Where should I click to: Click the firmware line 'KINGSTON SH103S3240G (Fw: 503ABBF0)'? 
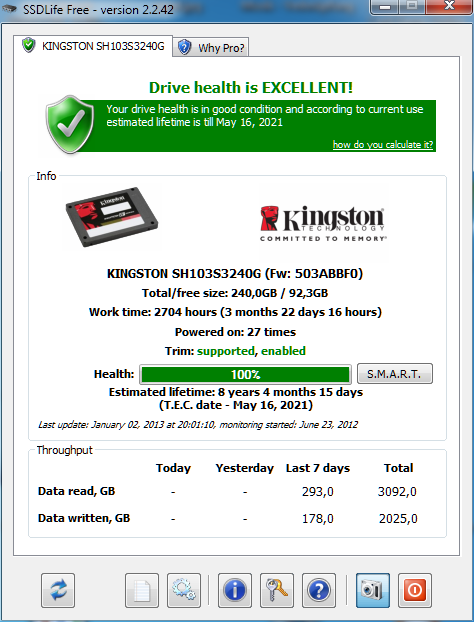[235, 274]
